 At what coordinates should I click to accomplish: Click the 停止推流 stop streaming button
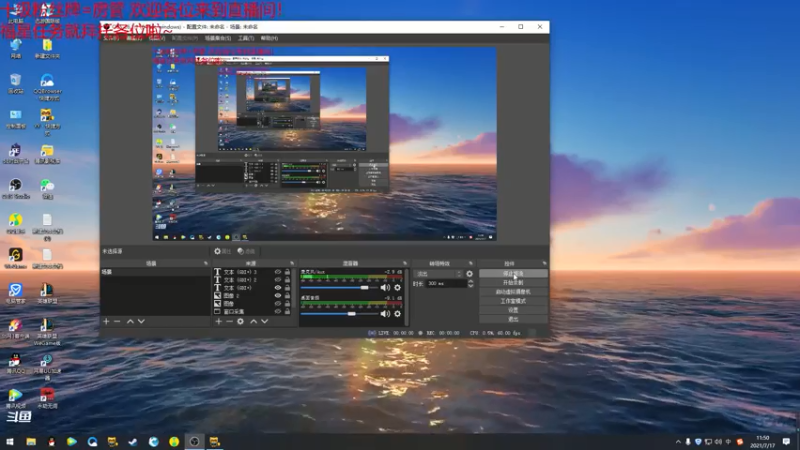[513, 273]
